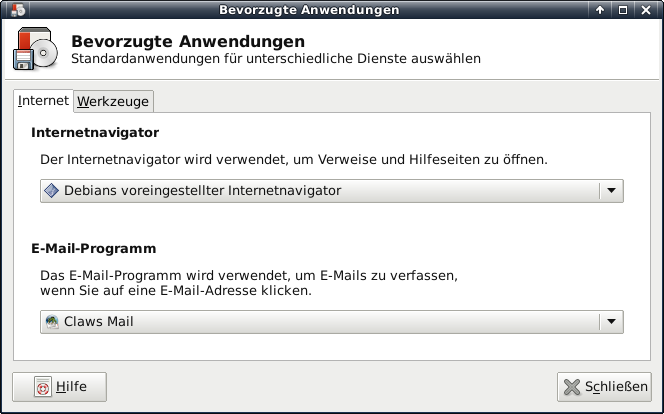The height and width of the screenshot is (414, 664).
Task: Maximize the Bevorzugte Anwendungen window
Action: point(623,10)
